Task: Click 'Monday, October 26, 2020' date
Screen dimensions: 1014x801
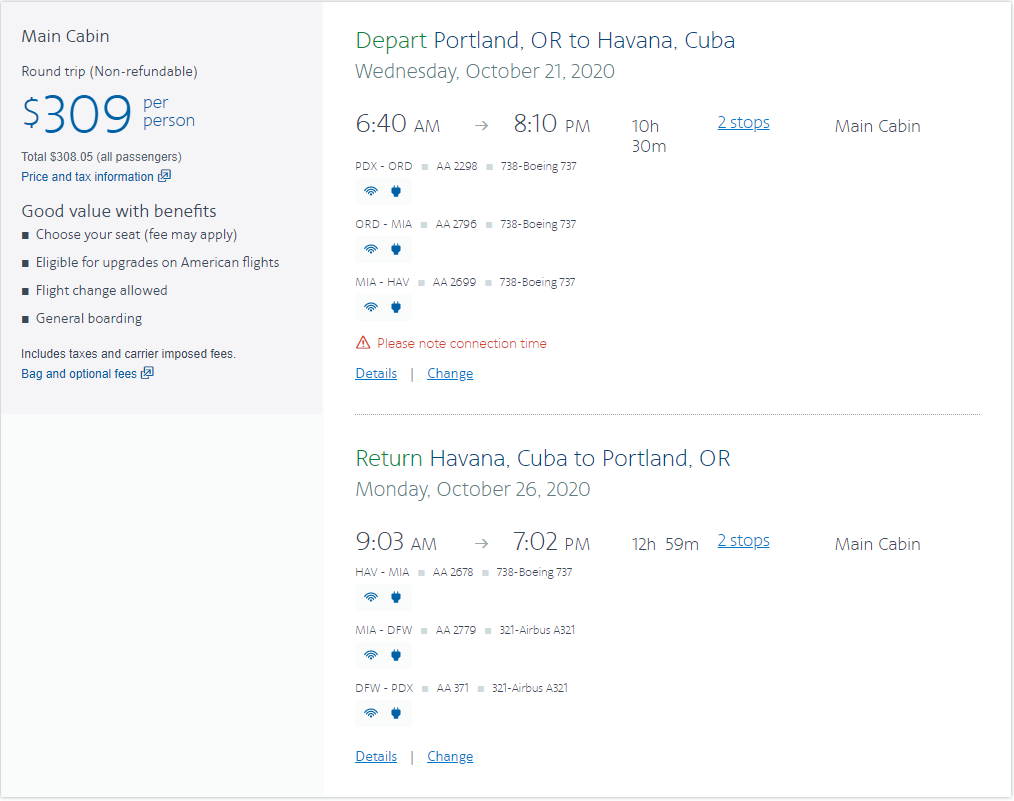Action: point(473,489)
